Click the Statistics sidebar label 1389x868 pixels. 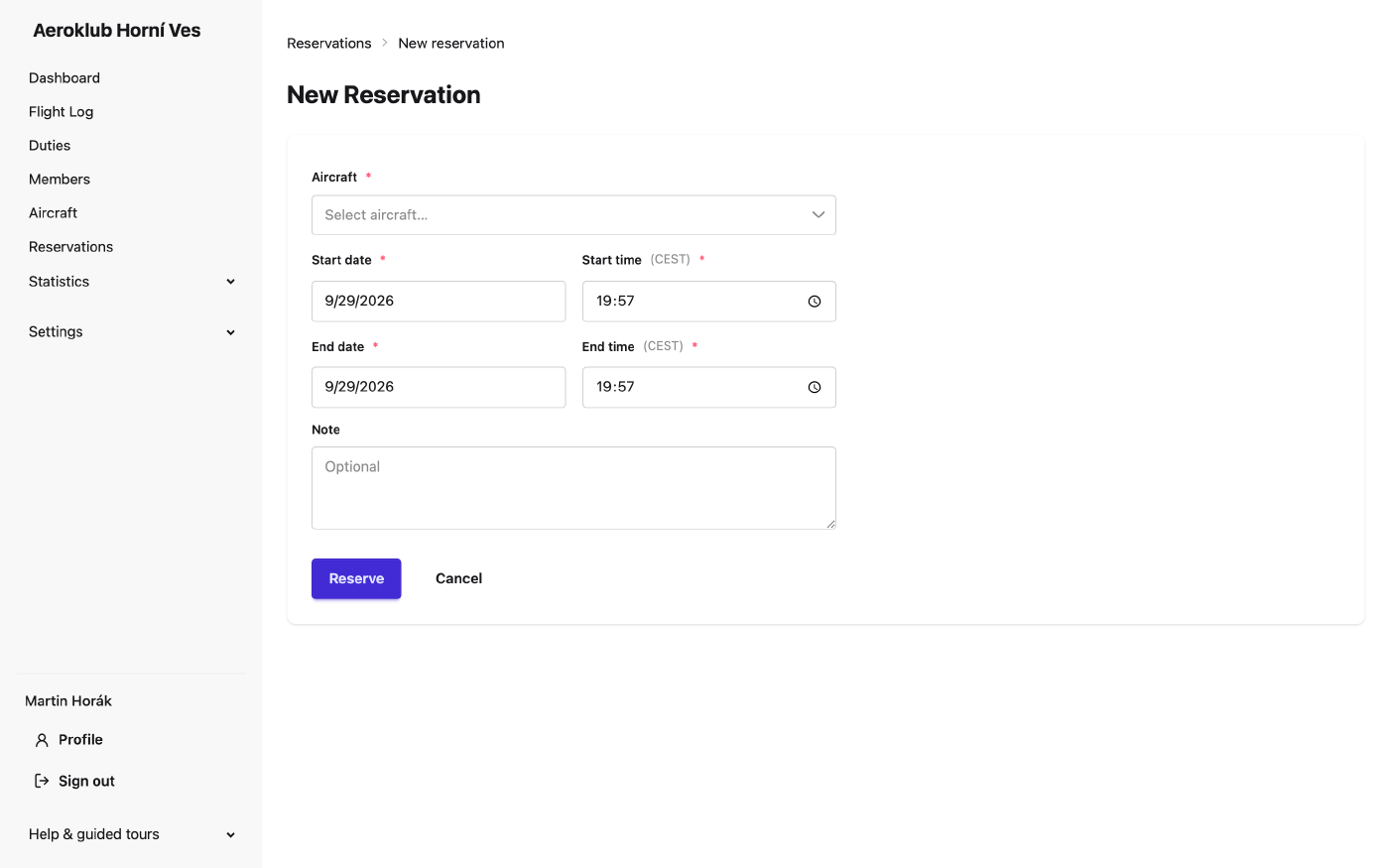pos(60,282)
